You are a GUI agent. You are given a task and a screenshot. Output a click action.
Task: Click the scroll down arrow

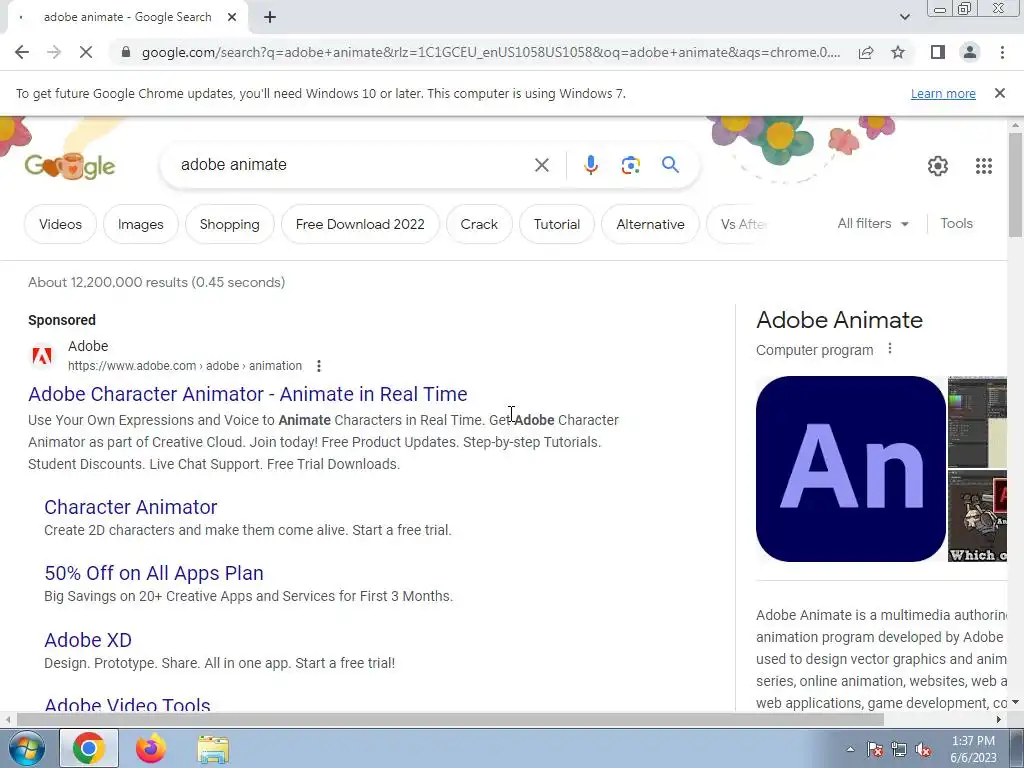pos(1015,703)
